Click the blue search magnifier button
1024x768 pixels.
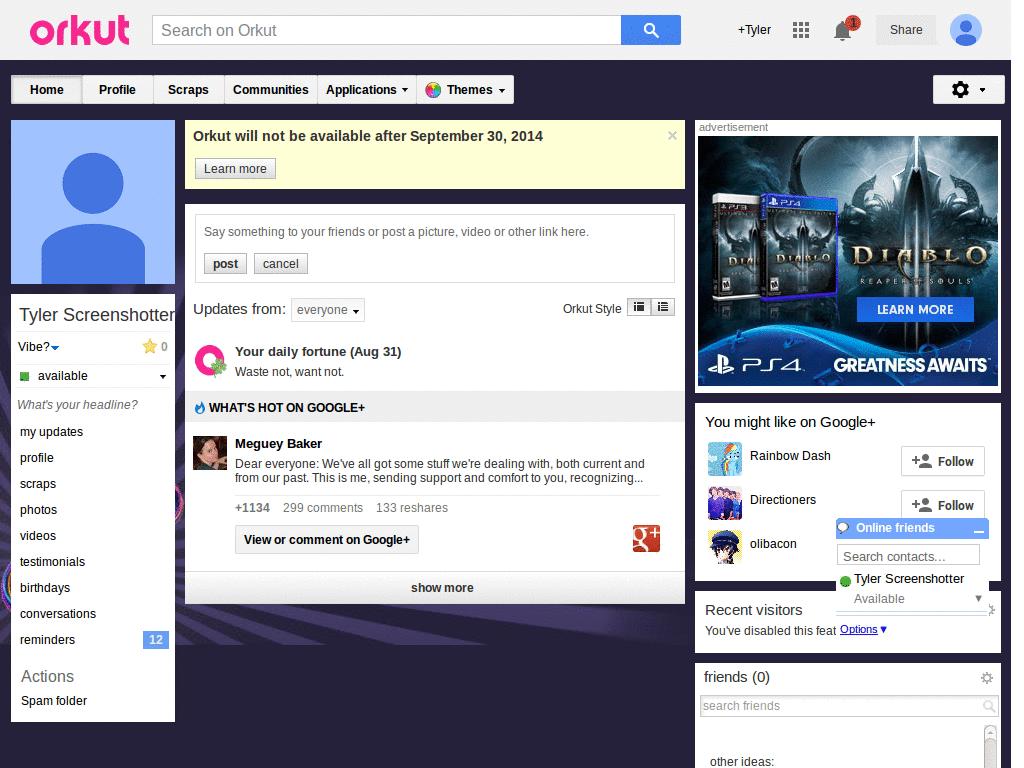click(x=650, y=30)
